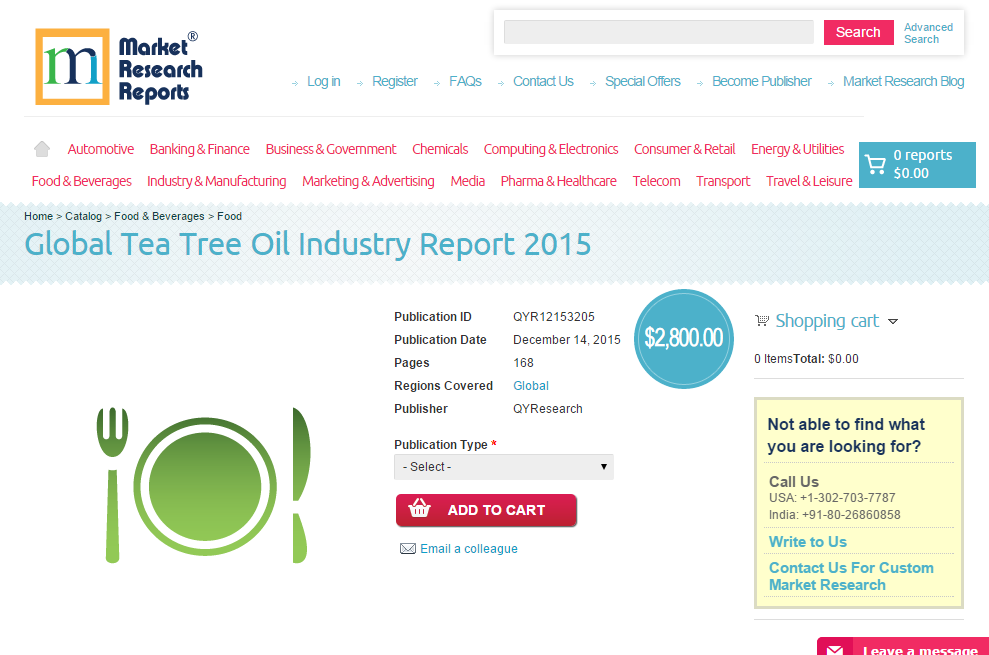Open the Publication Type dropdown

[503, 466]
